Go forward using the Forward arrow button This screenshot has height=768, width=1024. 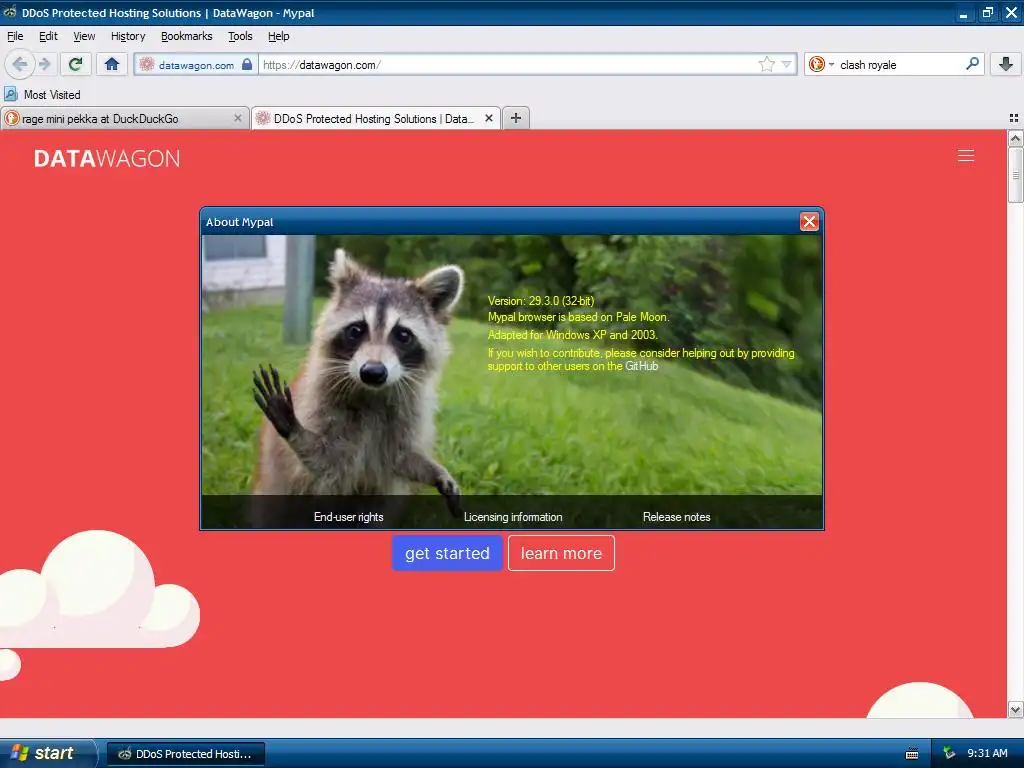click(44, 64)
